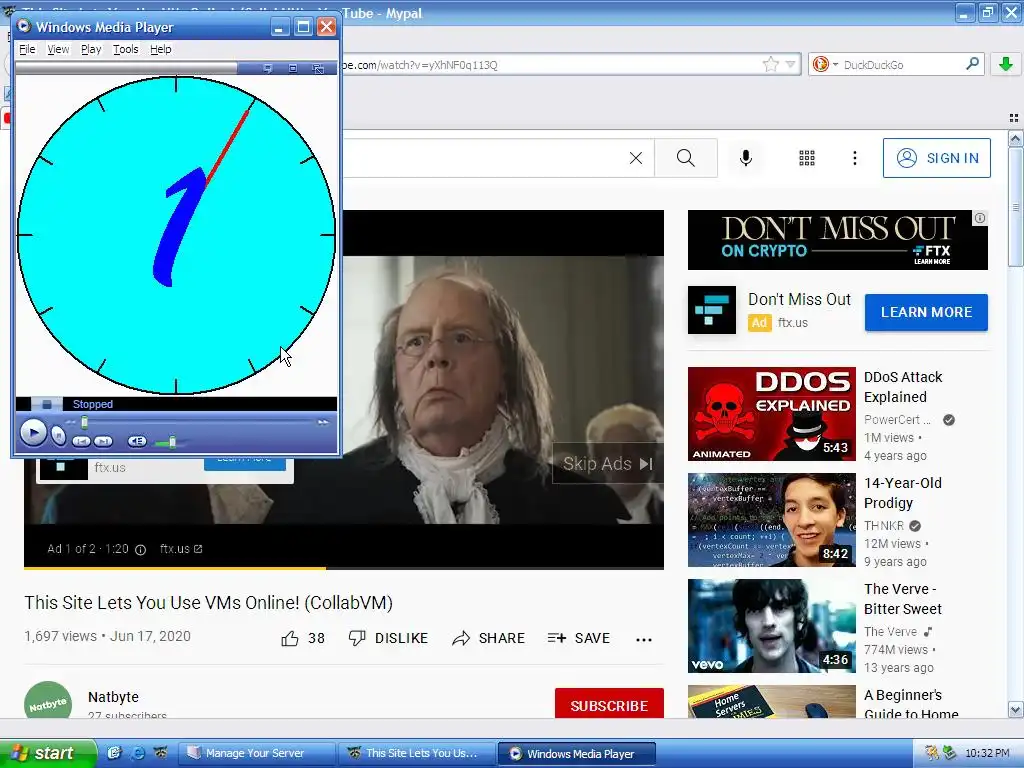Click SAVE to add to playlist
This screenshot has width=1024, height=768.
[579, 638]
